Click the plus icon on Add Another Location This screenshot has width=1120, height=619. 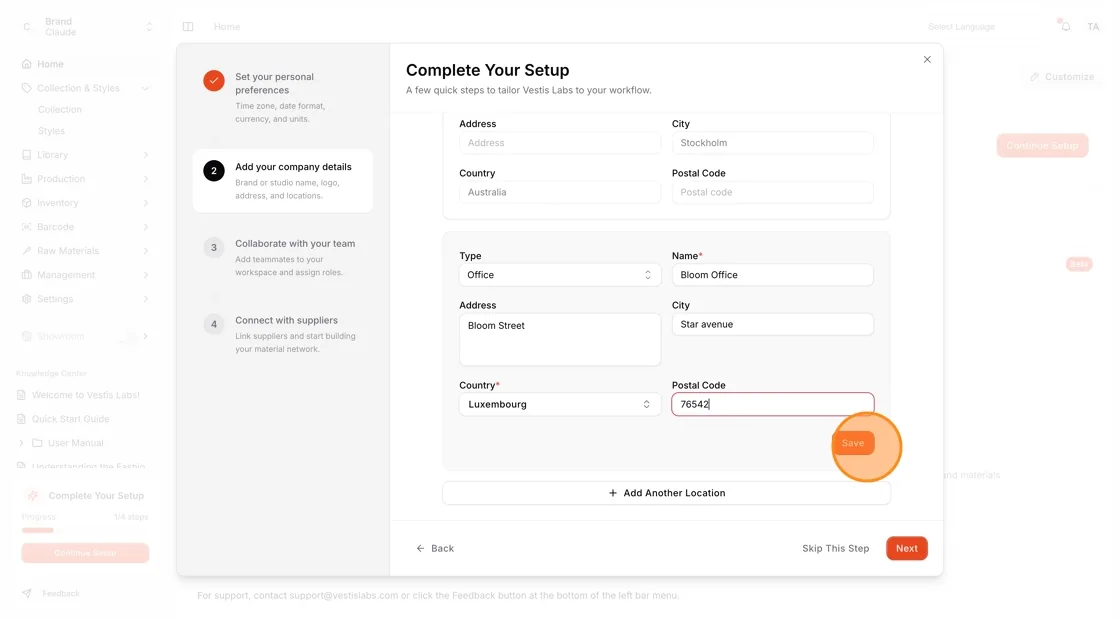612,493
